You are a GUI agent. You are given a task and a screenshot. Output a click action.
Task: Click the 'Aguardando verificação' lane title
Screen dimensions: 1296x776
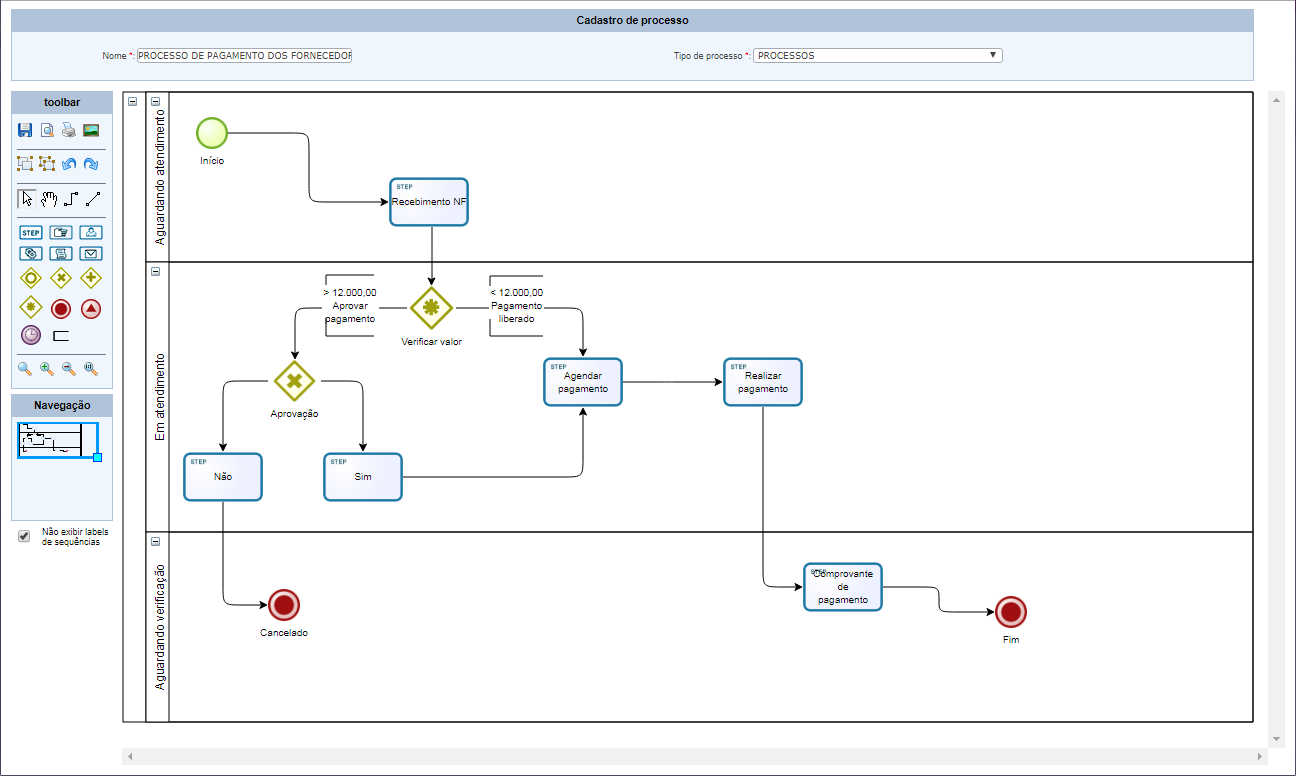pos(159,627)
